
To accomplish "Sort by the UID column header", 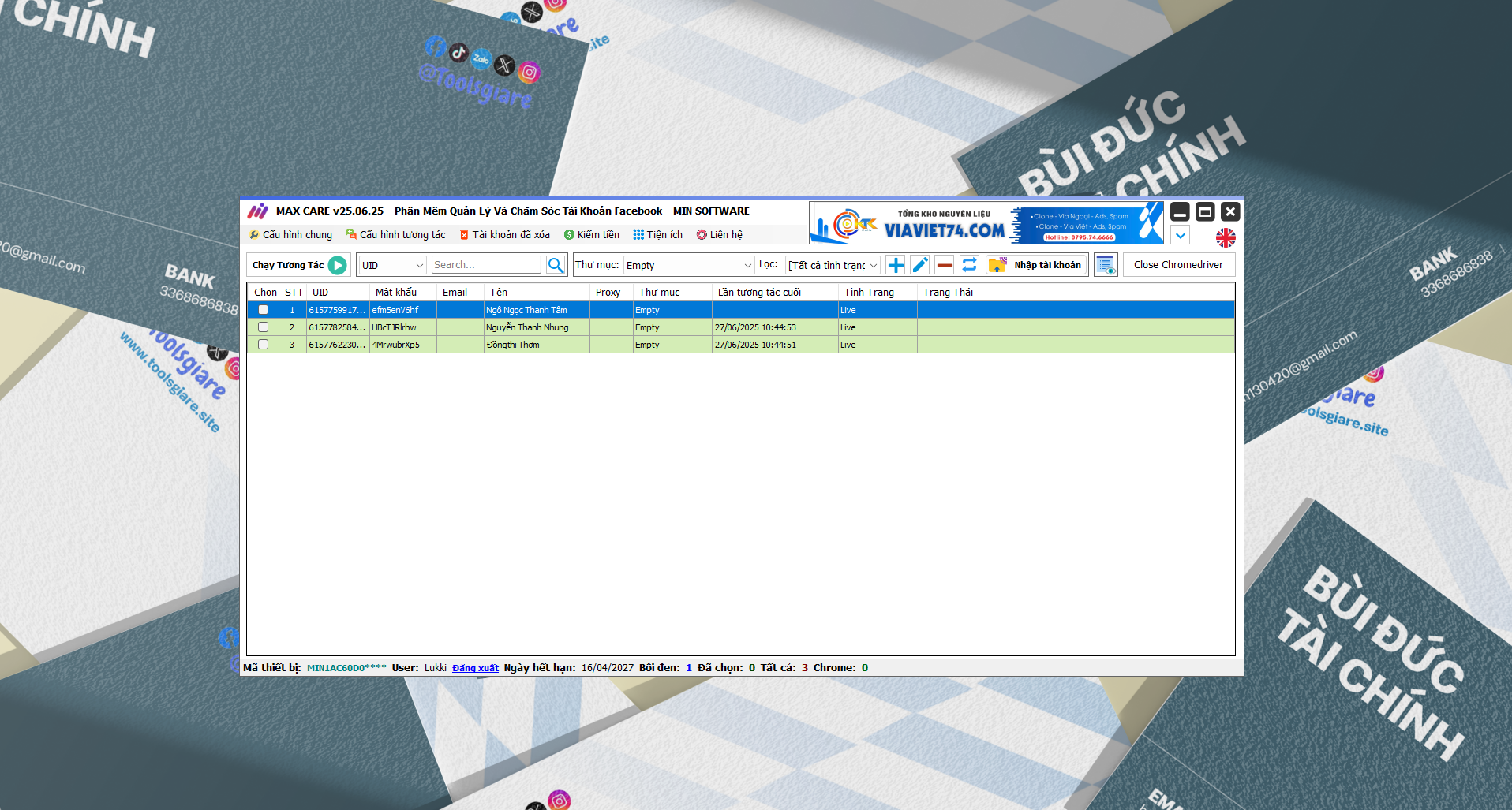I will coord(339,292).
